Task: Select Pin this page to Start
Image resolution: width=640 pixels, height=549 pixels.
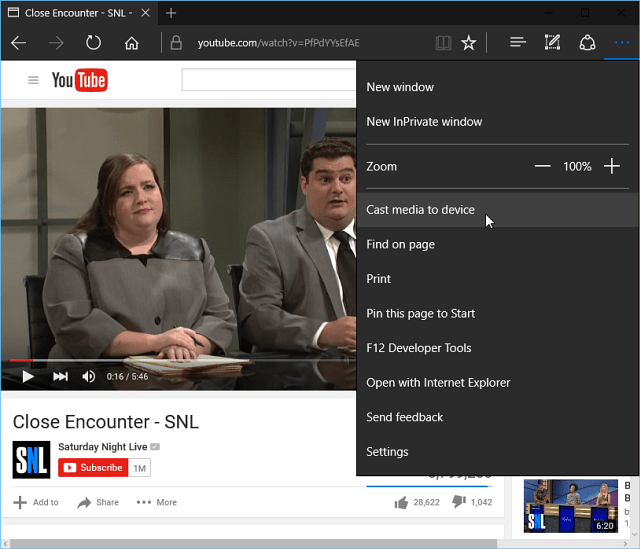Action: pyautogui.click(x=498, y=313)
